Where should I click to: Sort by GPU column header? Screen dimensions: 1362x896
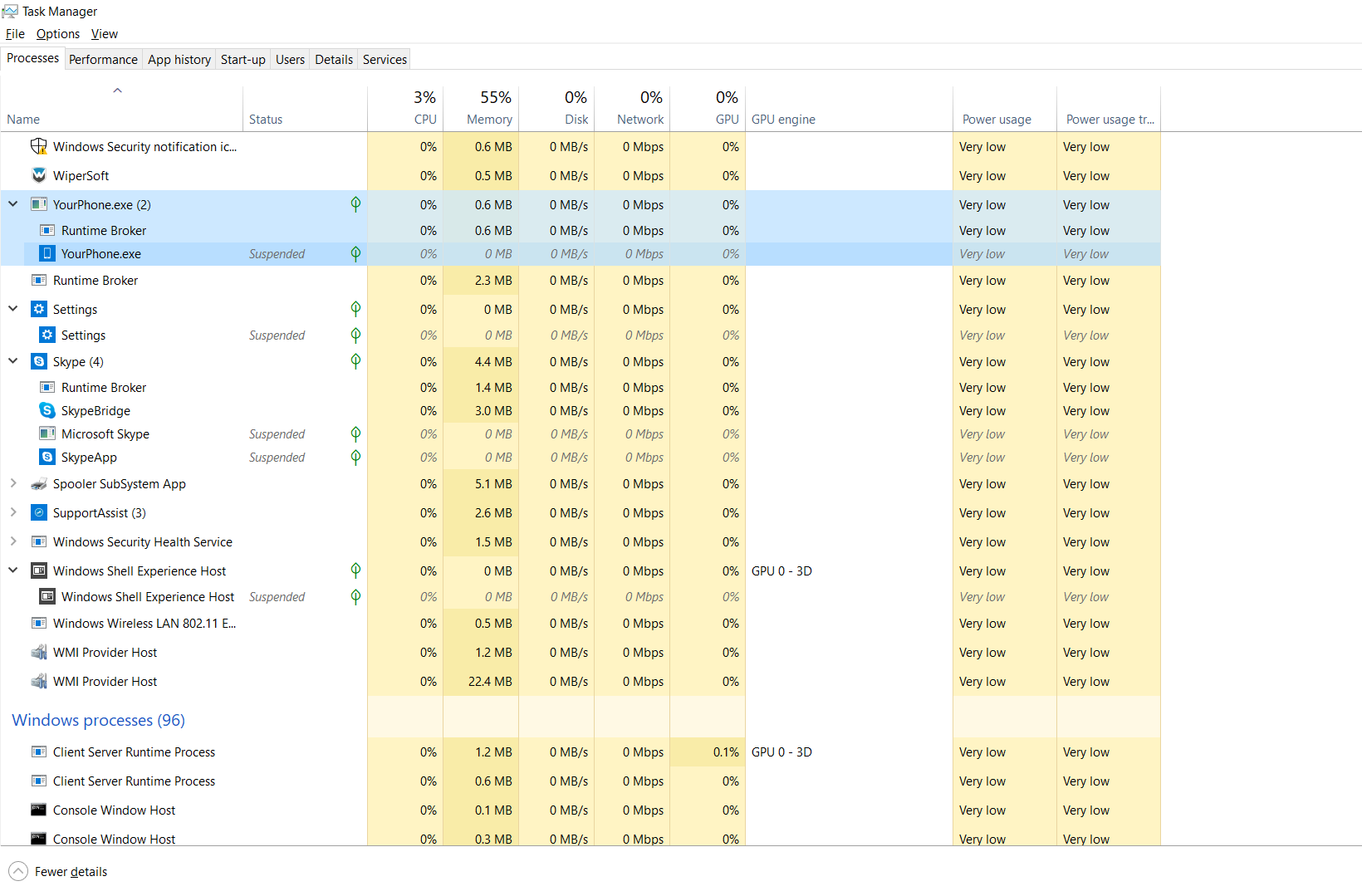(708, 109)
